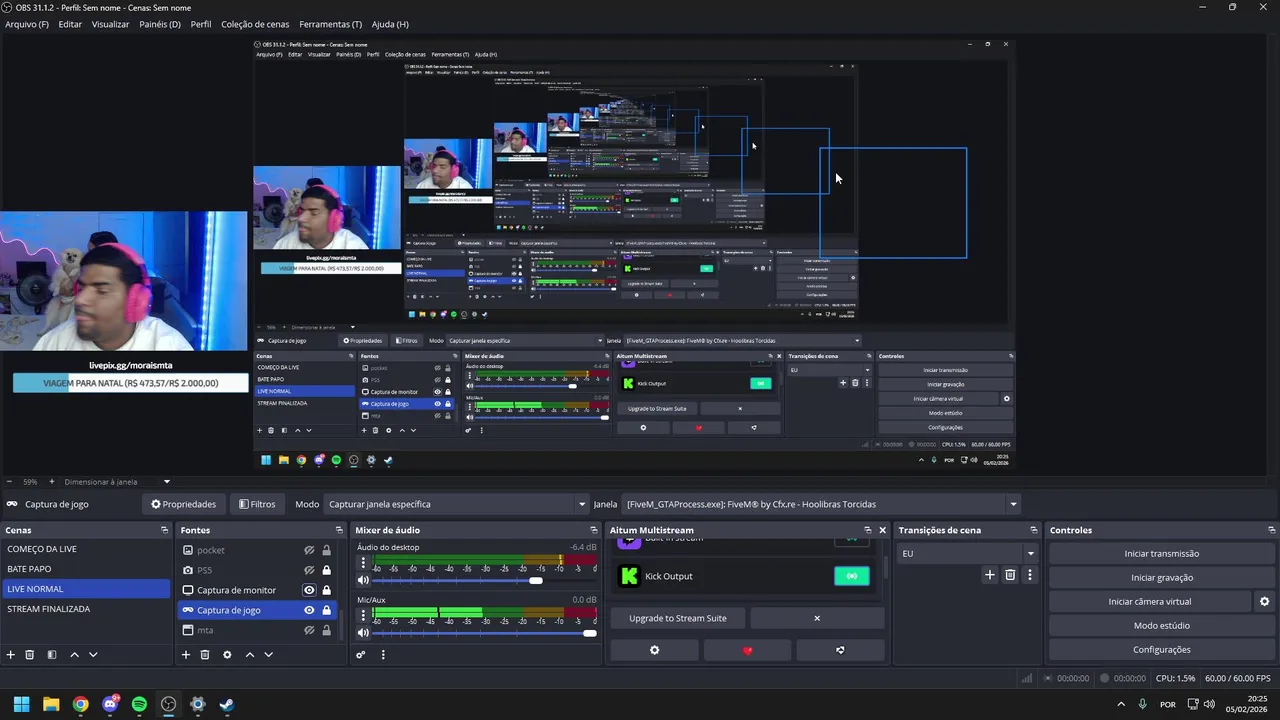The height and width of the screenshot is (720, 1280).
Task: Open Editar menu
Action: (x=70, y=24)
